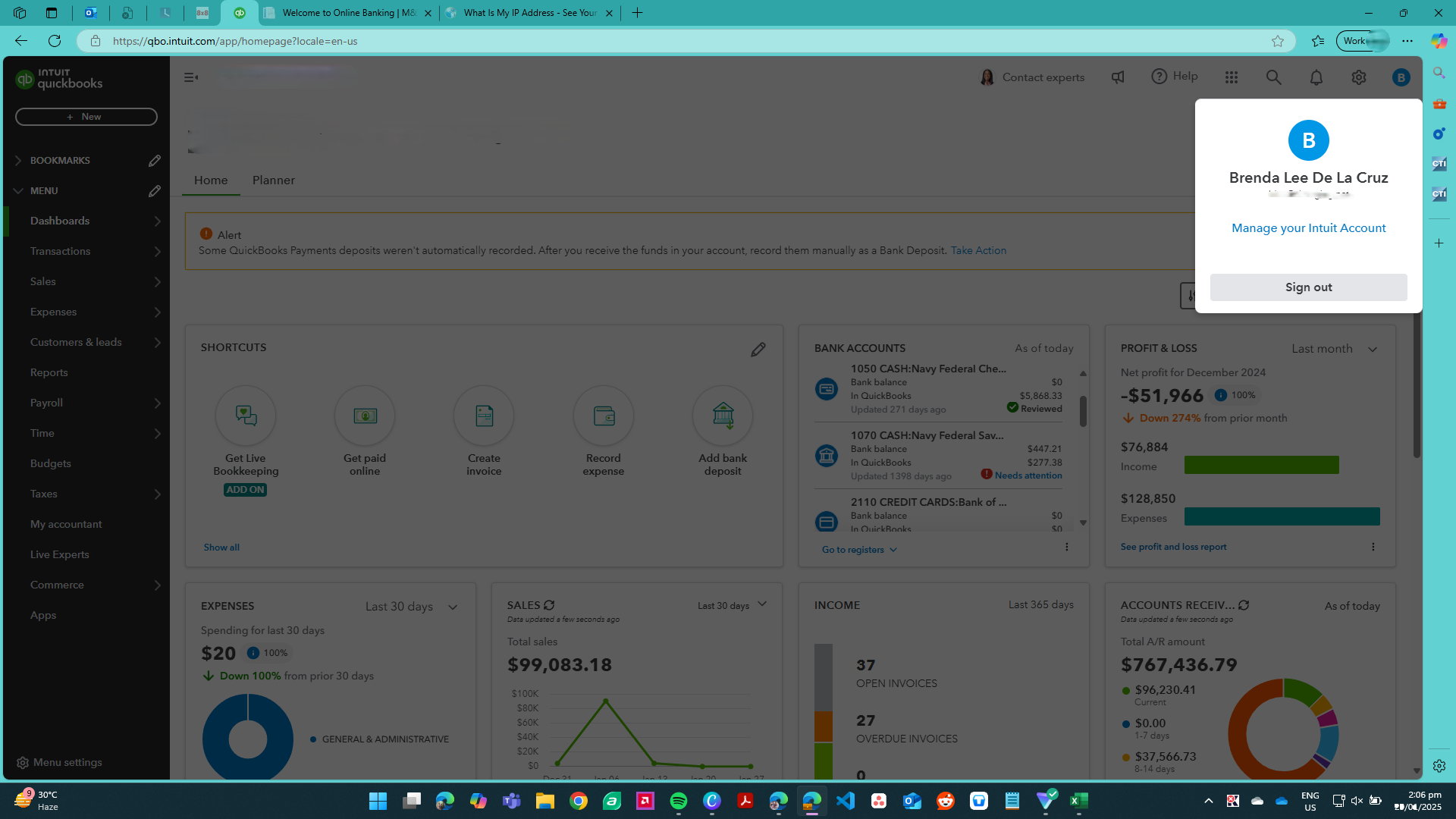
Task: Open My accountant in the sidebar
Action: click(66, 525)
